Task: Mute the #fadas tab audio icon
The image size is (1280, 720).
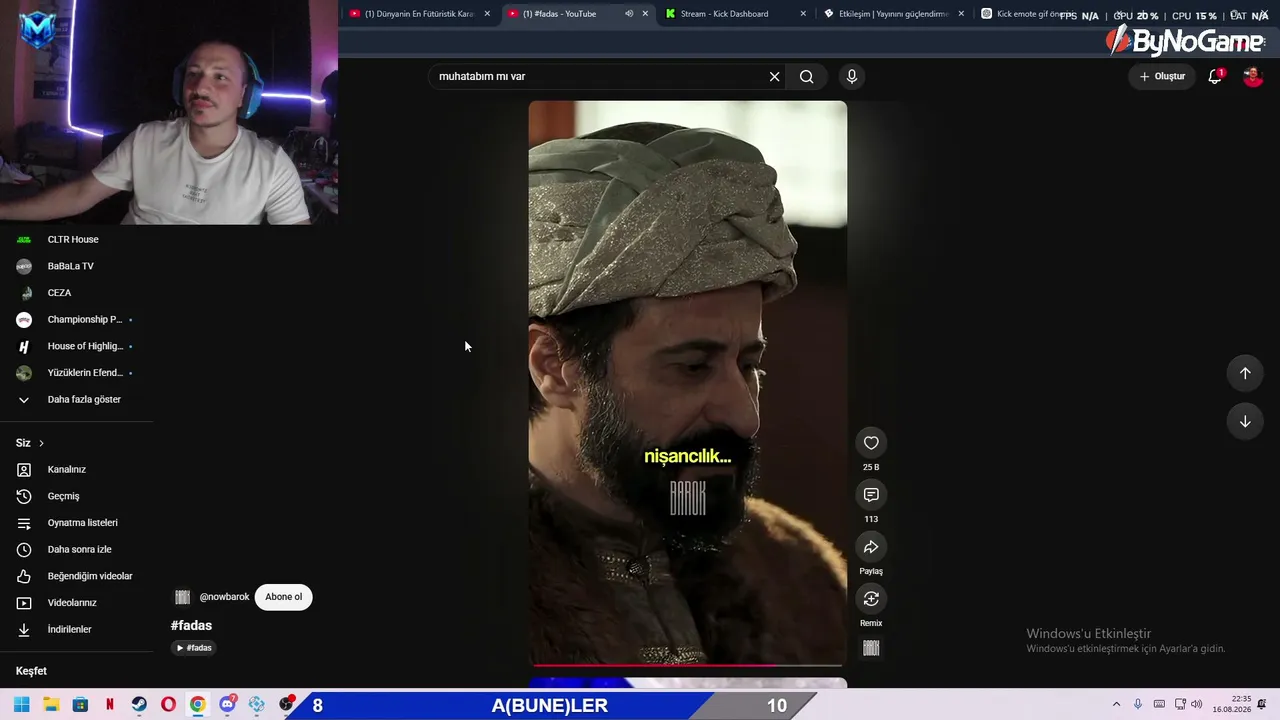Action: [x=629, y=14]
